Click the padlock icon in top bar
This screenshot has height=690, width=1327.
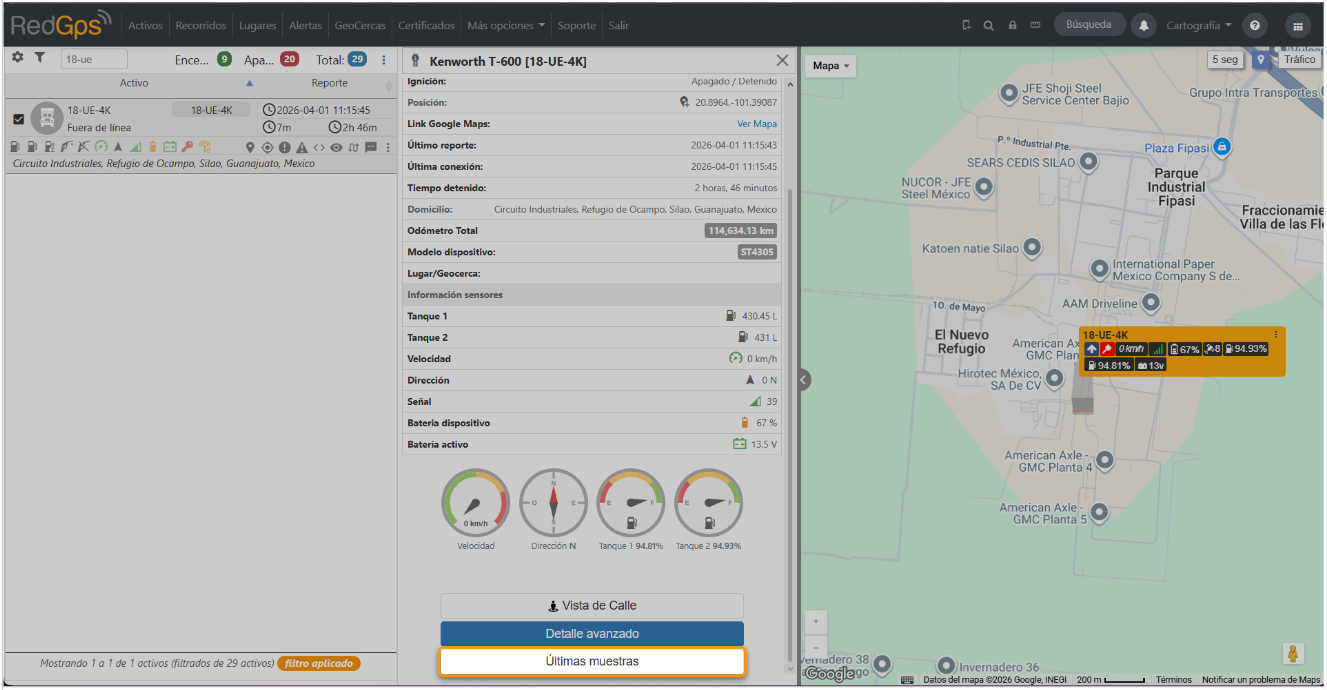point(1012,25)
